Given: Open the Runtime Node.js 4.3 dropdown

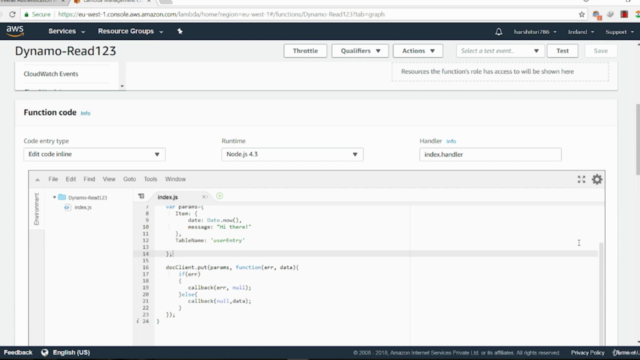Looking at the screenshot, I should pyautogui.click(x=292, y=154).
